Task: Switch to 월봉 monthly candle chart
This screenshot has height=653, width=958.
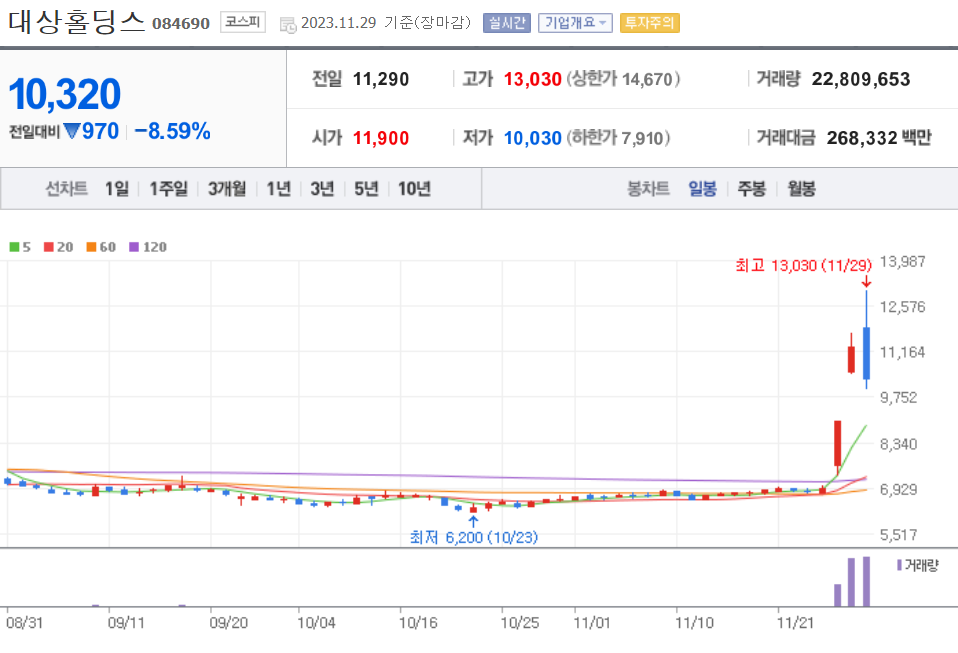Action: click(802, 189)
